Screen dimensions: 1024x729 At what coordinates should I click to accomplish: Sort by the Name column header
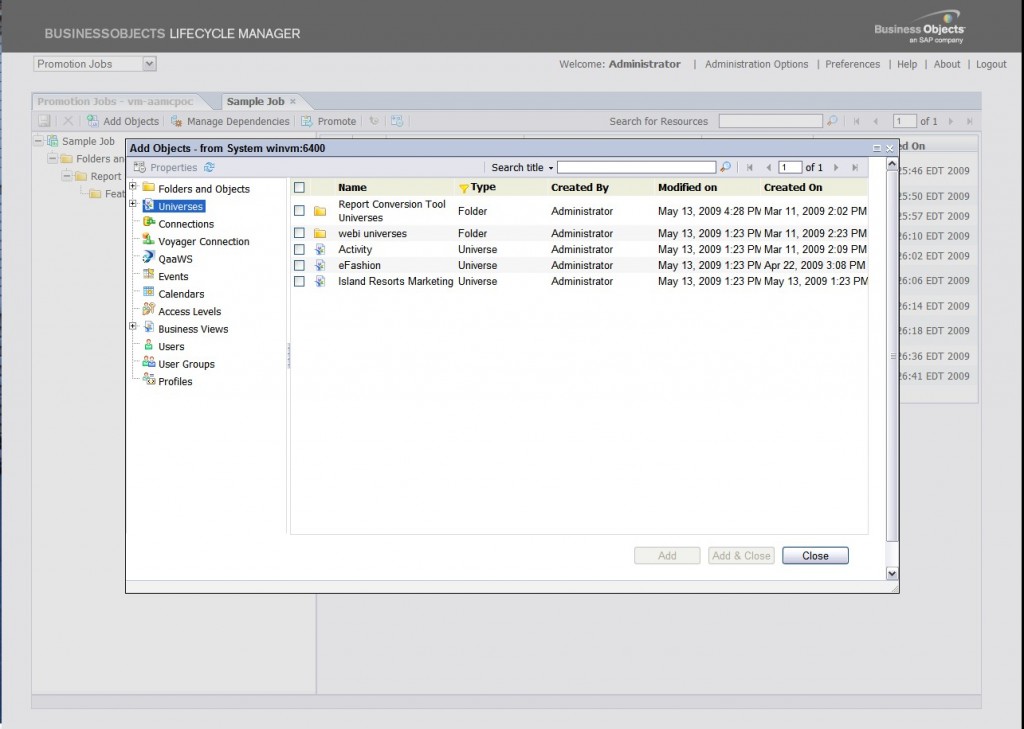[x=352, y=187]
